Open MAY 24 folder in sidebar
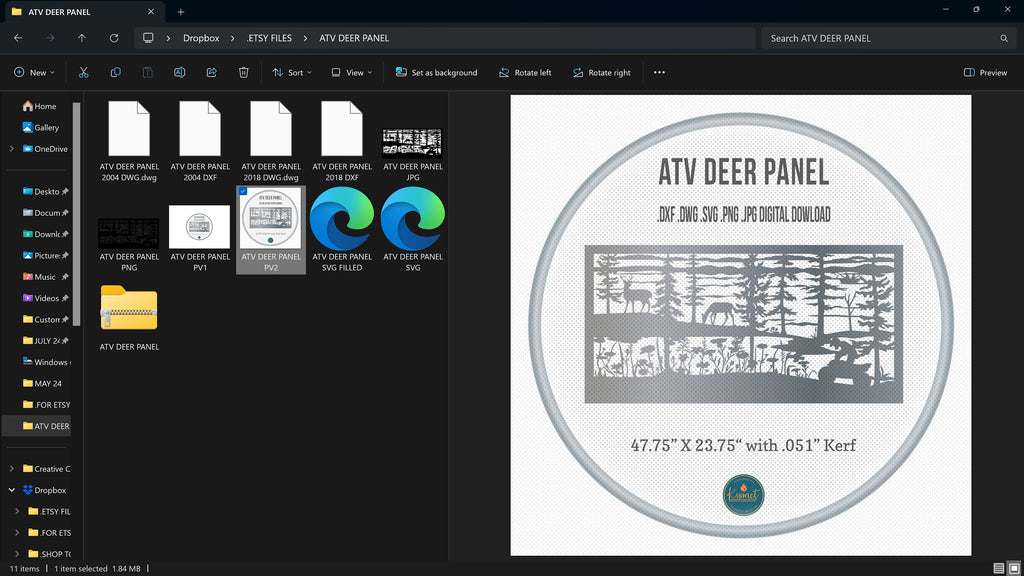This screenshot has height=576, width=1024. pyautogui.click(x=42, y=383)
